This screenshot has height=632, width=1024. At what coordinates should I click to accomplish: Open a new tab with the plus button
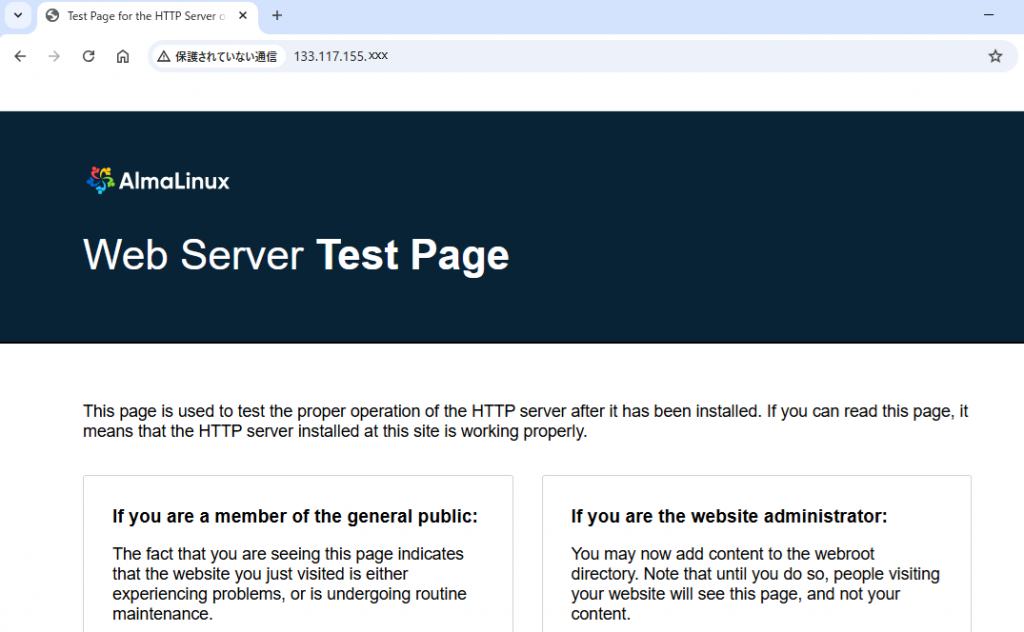pyautogui.click(x=277, y=16)
